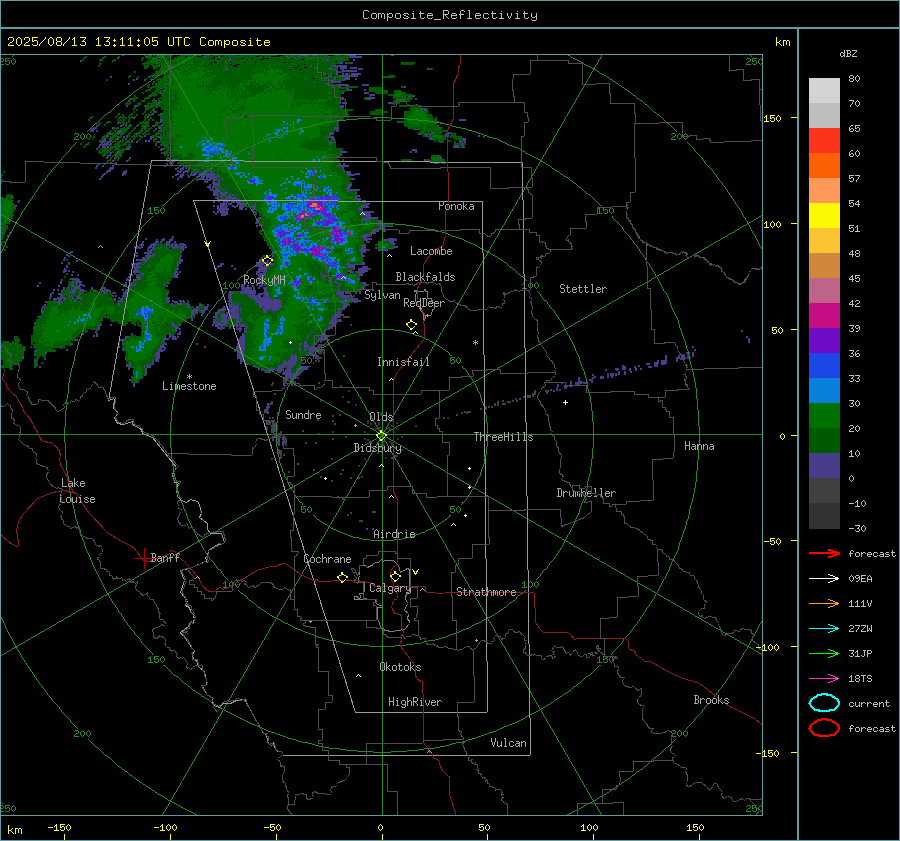
Task: Click the cyan current ellipse icon
Action: (824, 703)
